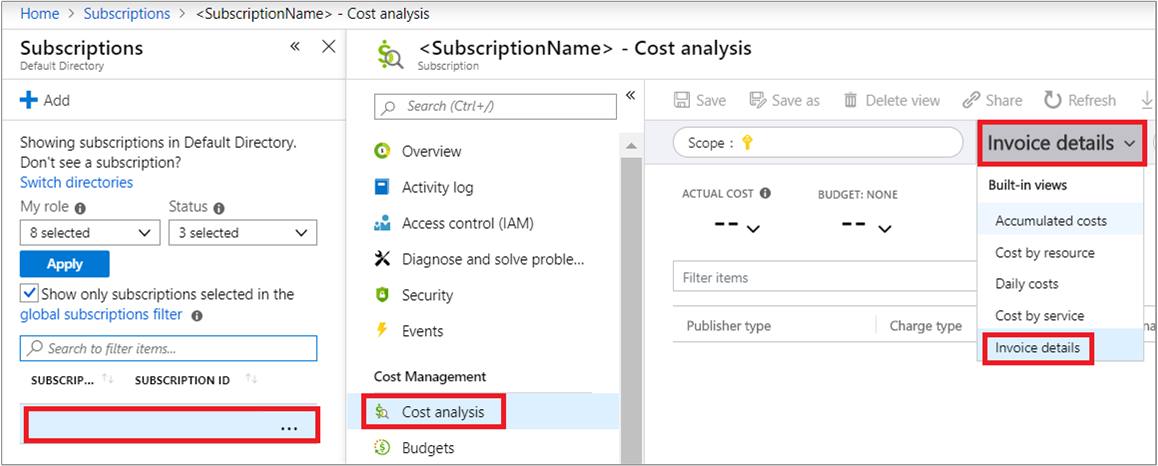This screenshot has height=466, width=1158.
Task: Expand the Actual Cost chevron
Action: tap(753, 230)
